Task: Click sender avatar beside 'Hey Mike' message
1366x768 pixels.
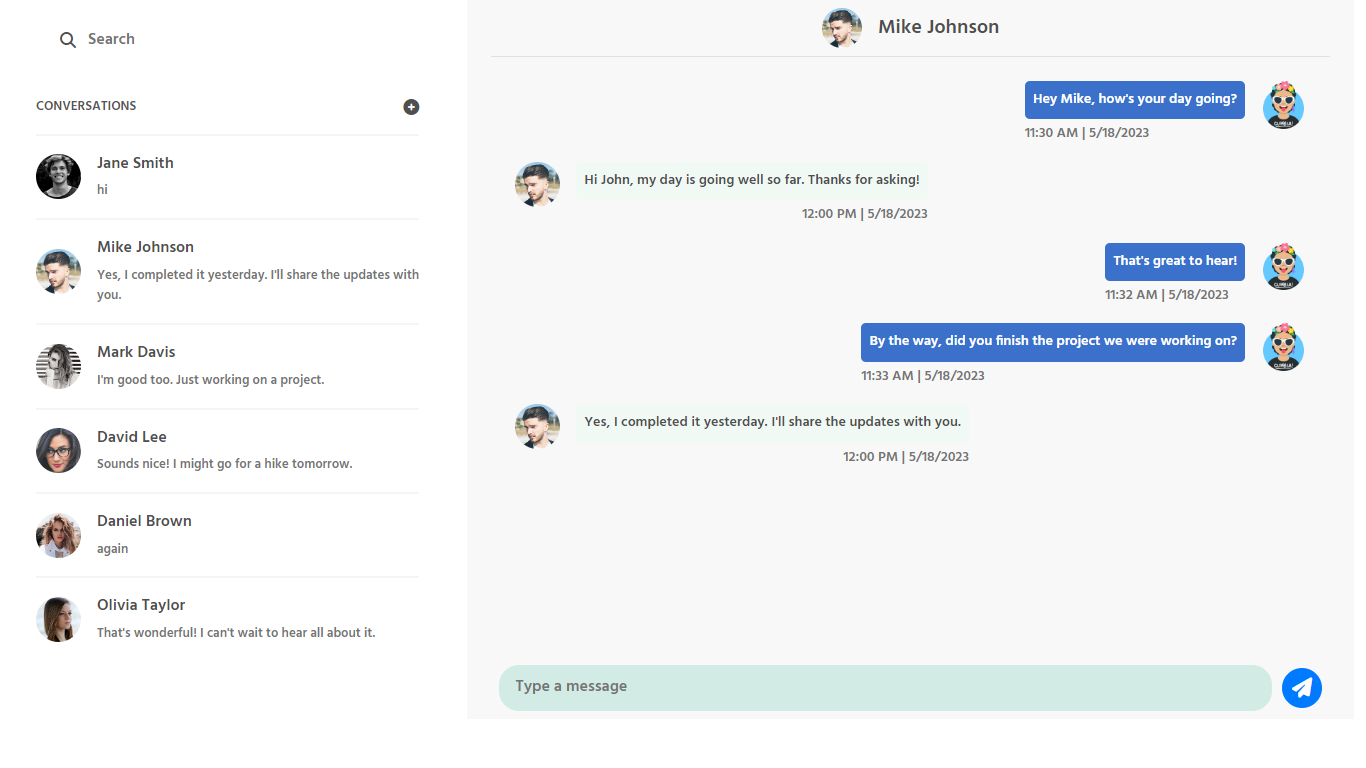Action: (1282, 106)
